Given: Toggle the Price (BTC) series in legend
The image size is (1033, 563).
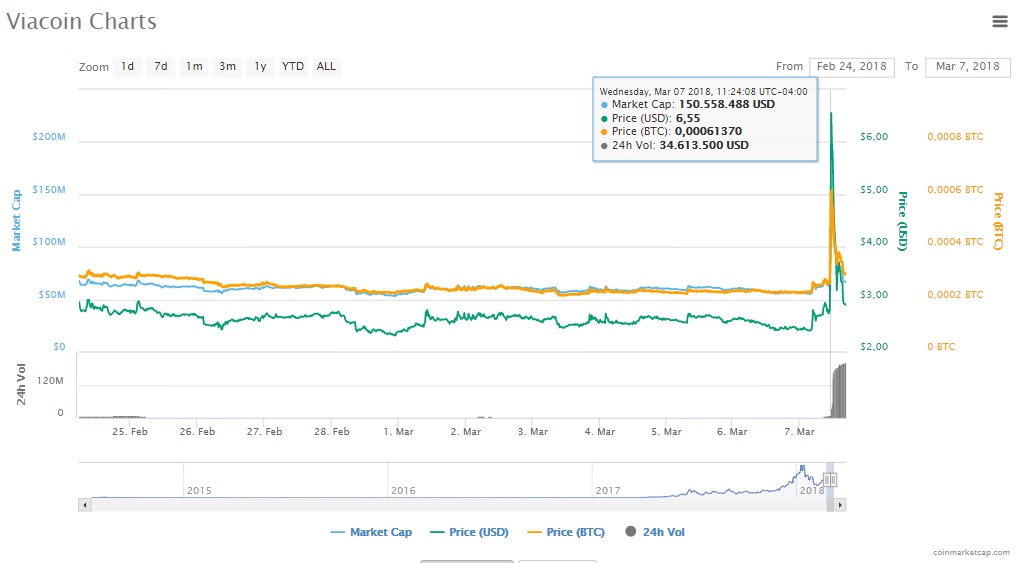Looking at the screenshot, I should point(567,532).
